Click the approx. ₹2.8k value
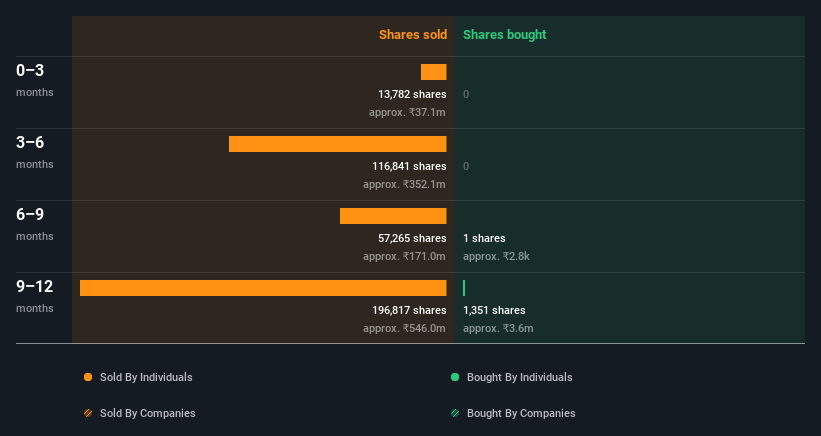 (x=496, y=256)
